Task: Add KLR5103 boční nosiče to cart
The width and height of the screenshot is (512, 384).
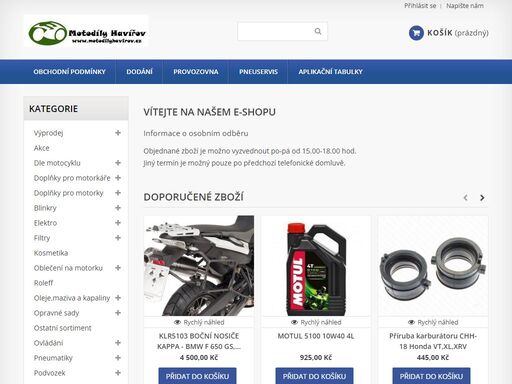Action: click(x=197, y=376)
